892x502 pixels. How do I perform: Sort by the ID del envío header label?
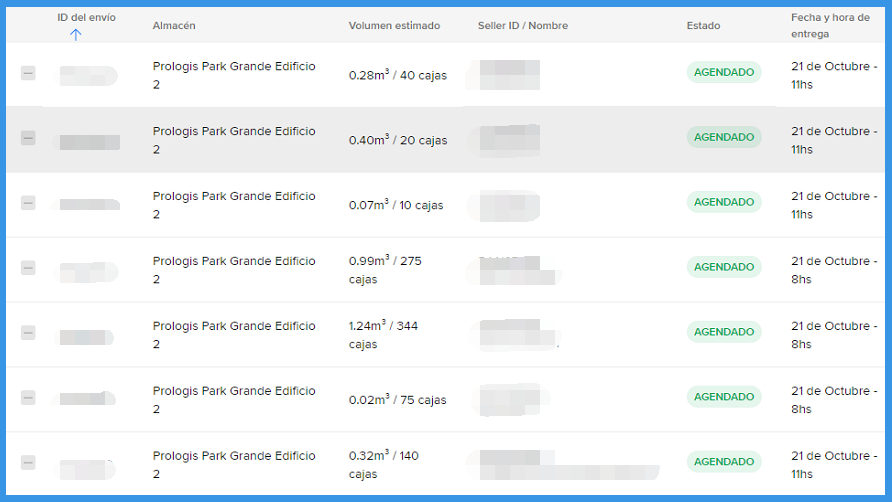point(86,18)
